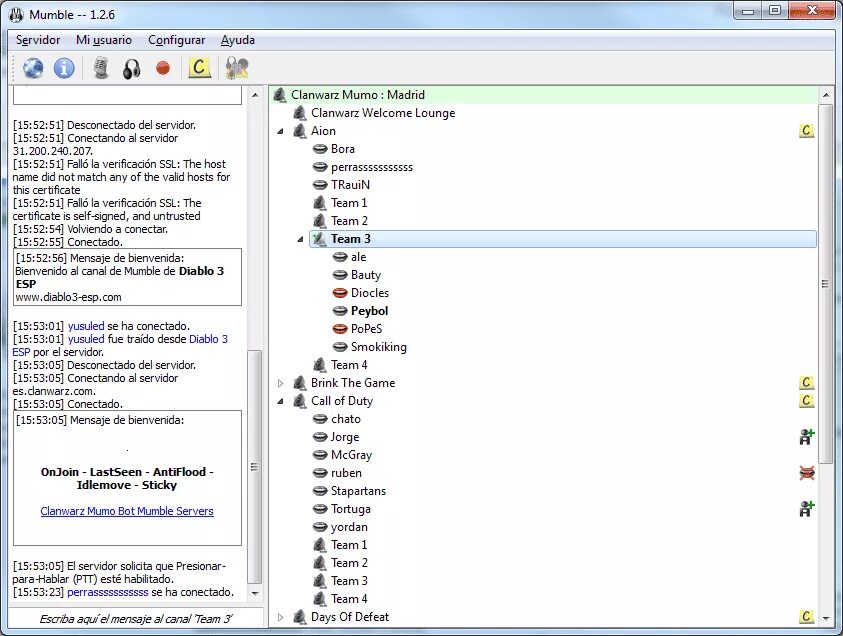Select user chato in Call of Duty
Screen dimensions: 843x636
(x=346, y=419)
